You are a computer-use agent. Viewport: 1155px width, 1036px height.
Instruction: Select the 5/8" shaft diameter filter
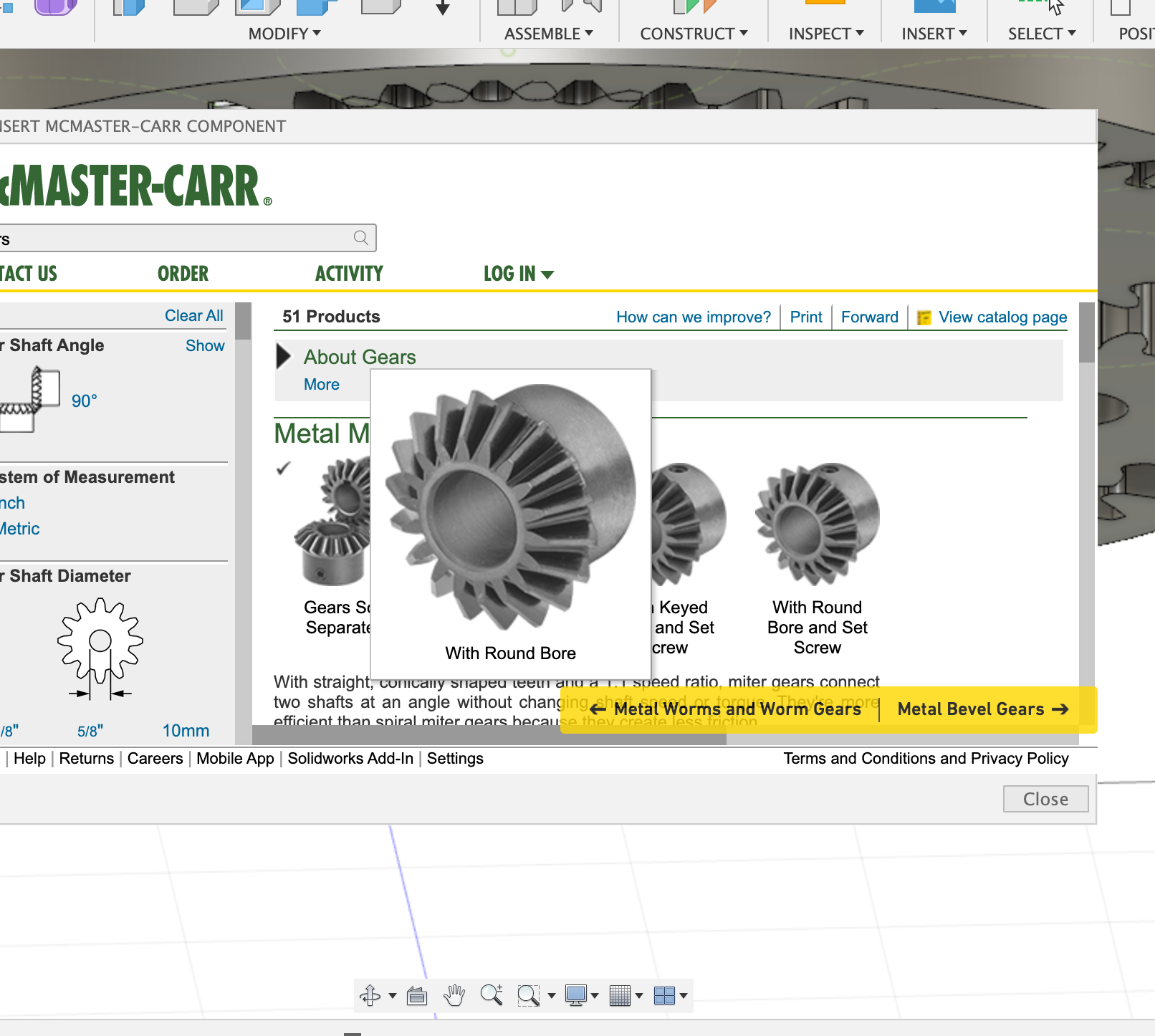(x=90, y=732)
